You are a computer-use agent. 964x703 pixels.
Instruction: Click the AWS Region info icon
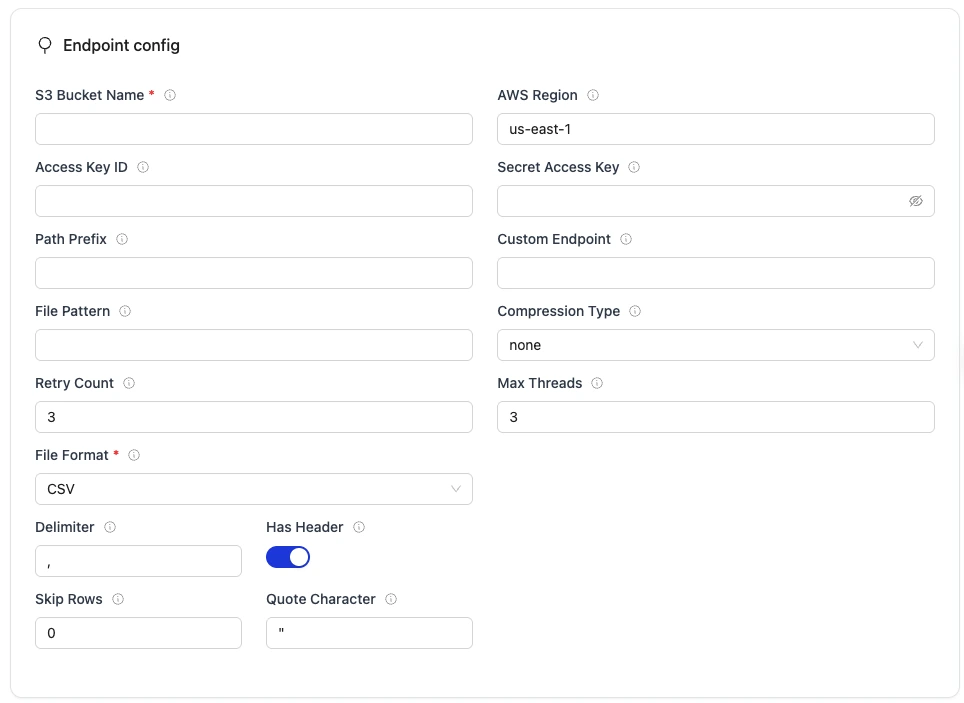pyautogui.click(x=593, y=95)
